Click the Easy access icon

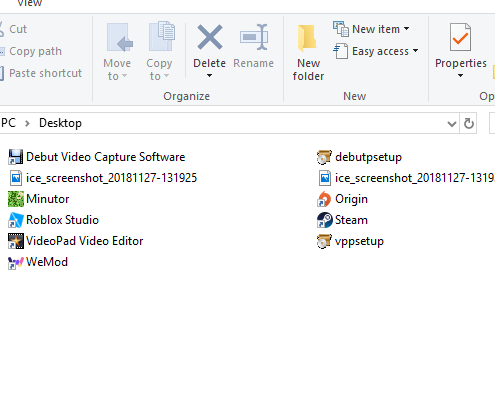pyautogui.click(x=341, y=51)
